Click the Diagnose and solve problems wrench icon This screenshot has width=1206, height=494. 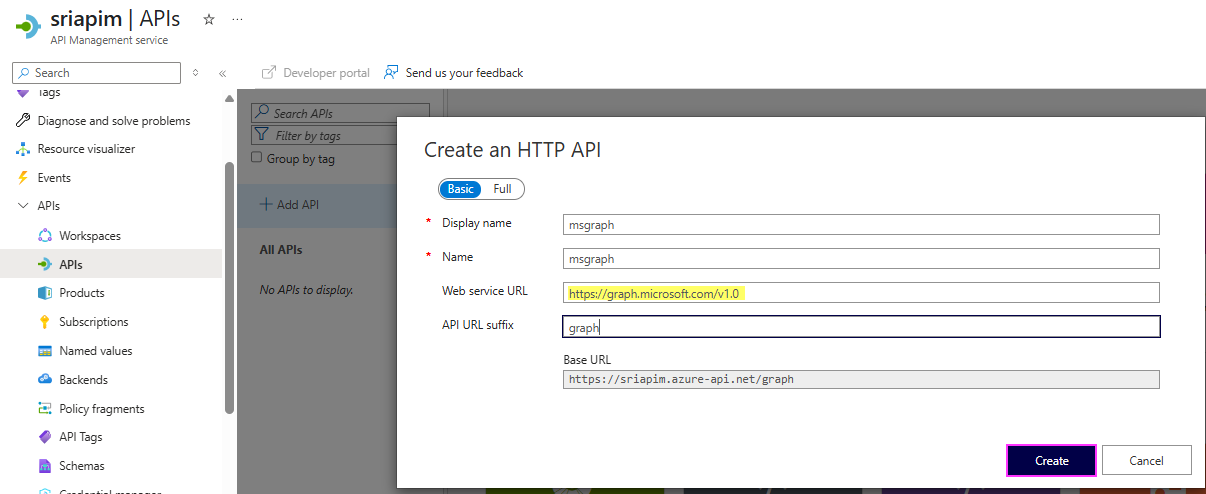pyautogui.click(x=23, y=121)
